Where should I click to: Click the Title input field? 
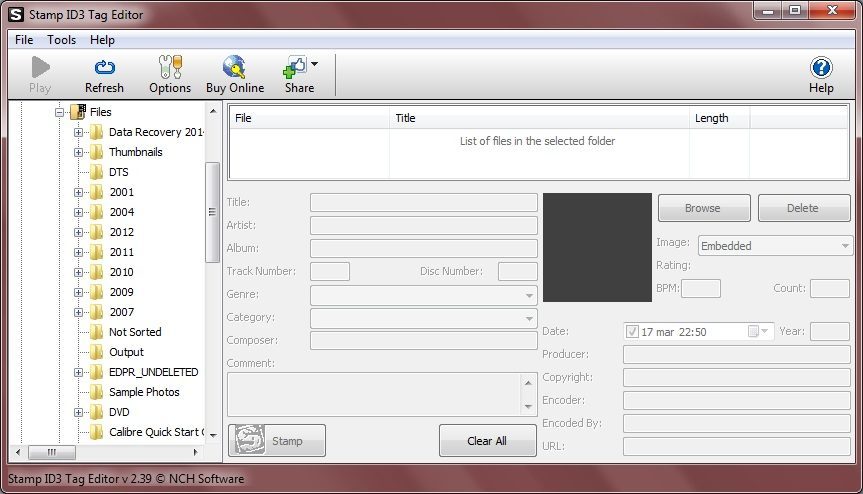(424, 202)
